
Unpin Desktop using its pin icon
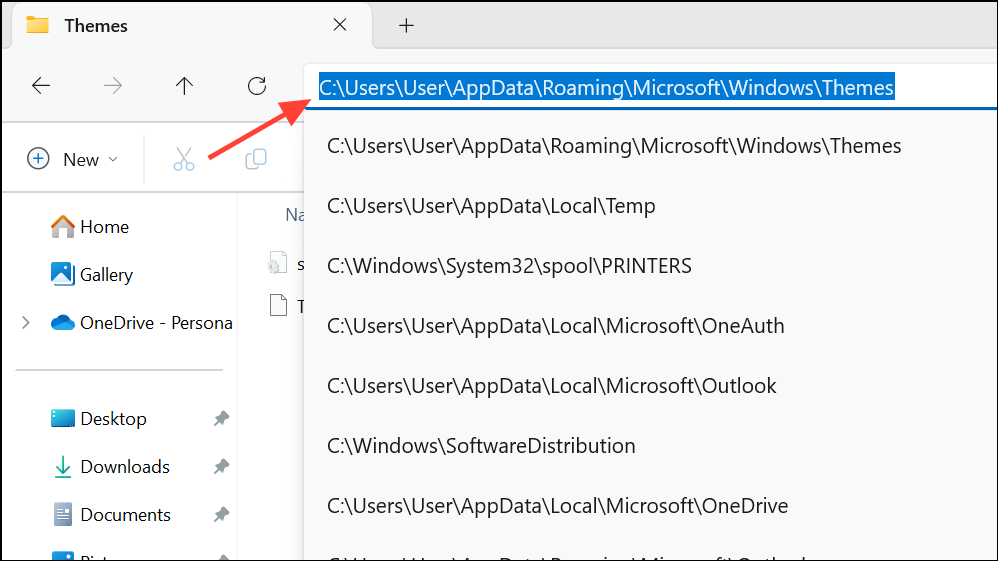point(221,418)
